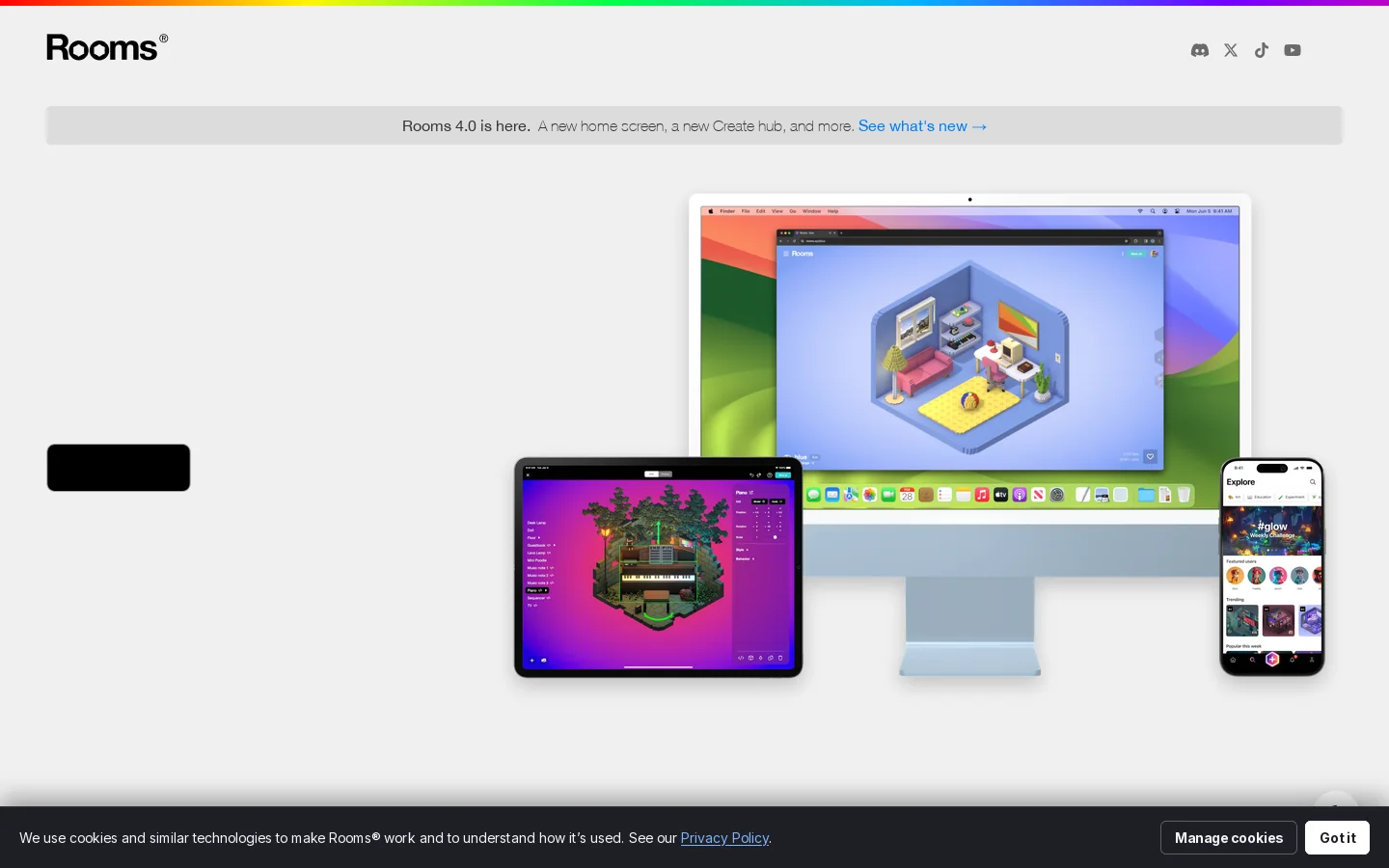Open the Rooms TikTok icon
The height and width of the screenshot is (868, 1389).
(1262, 50)
